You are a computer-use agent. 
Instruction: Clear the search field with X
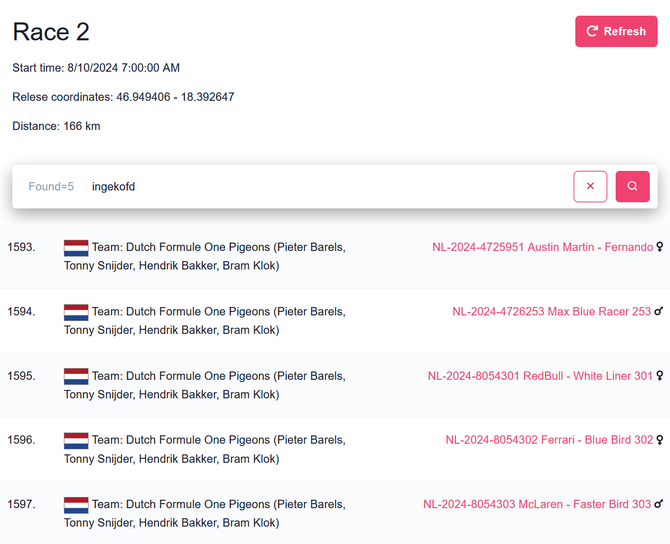pos(590,186)
